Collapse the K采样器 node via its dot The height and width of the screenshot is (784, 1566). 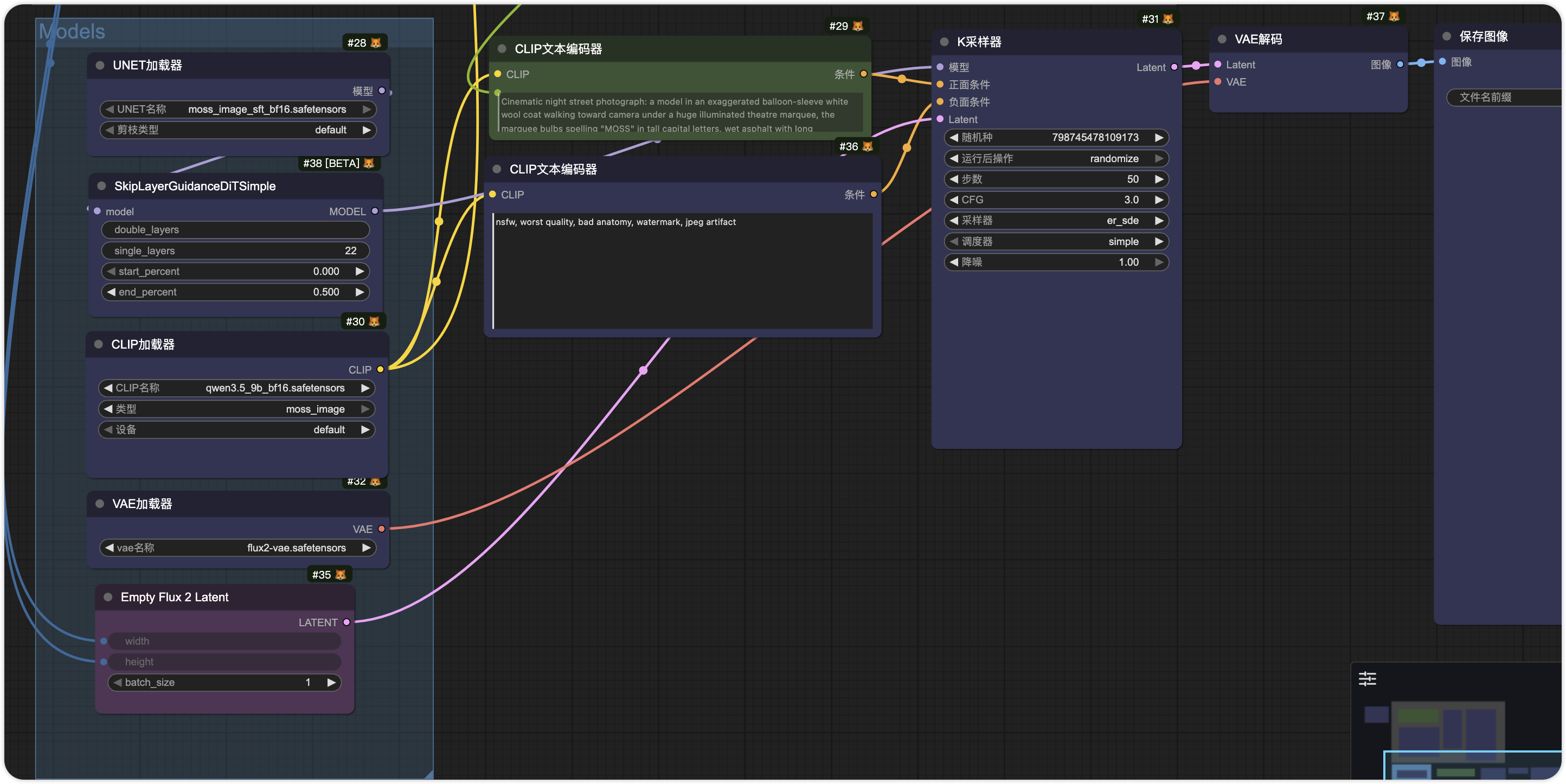(x=944, y=41)
